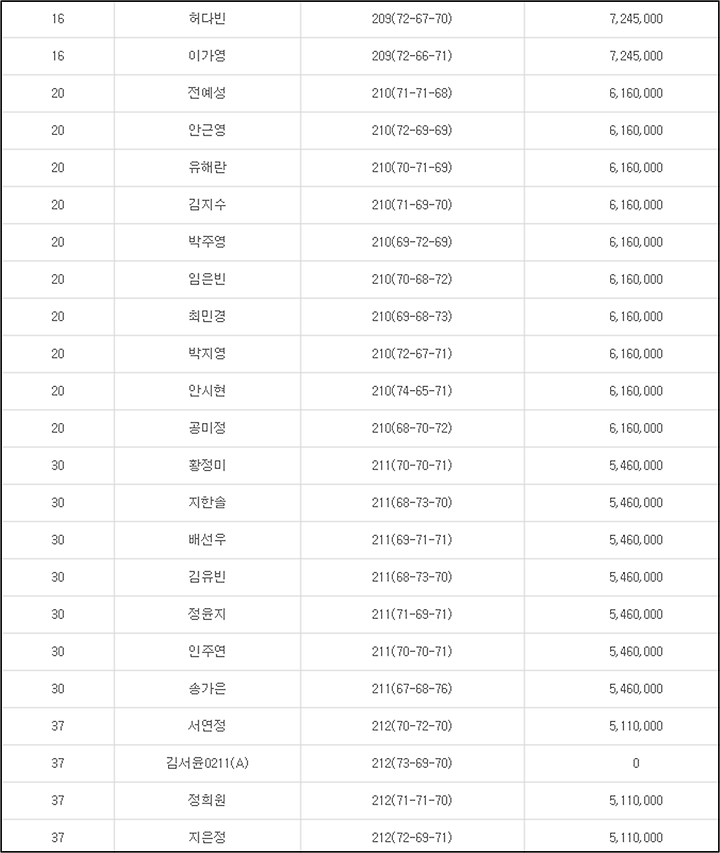The height and width of the screenshot is (853, 720).
Task: Click player name 박주영
Action: coord(207,242)
